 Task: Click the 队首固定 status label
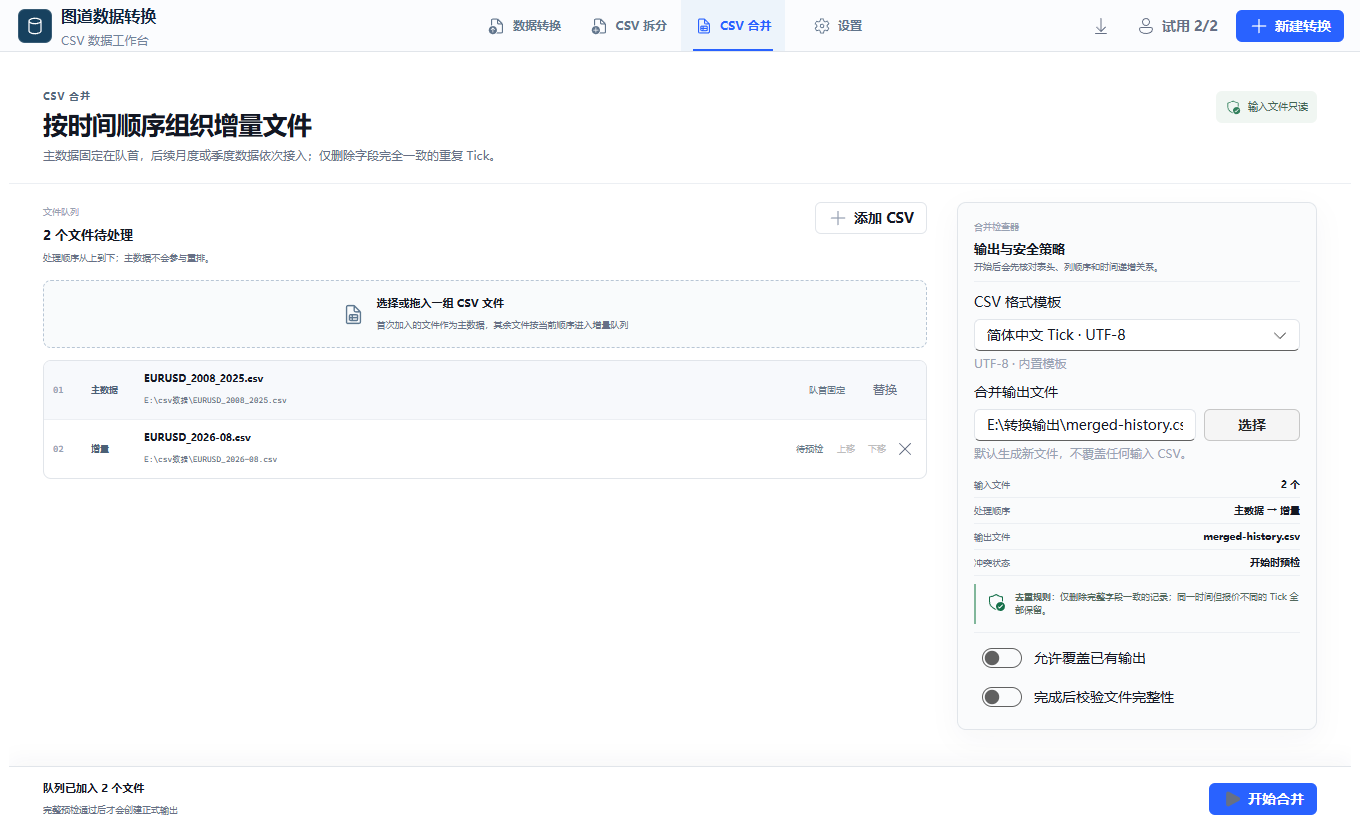(827, 390)
